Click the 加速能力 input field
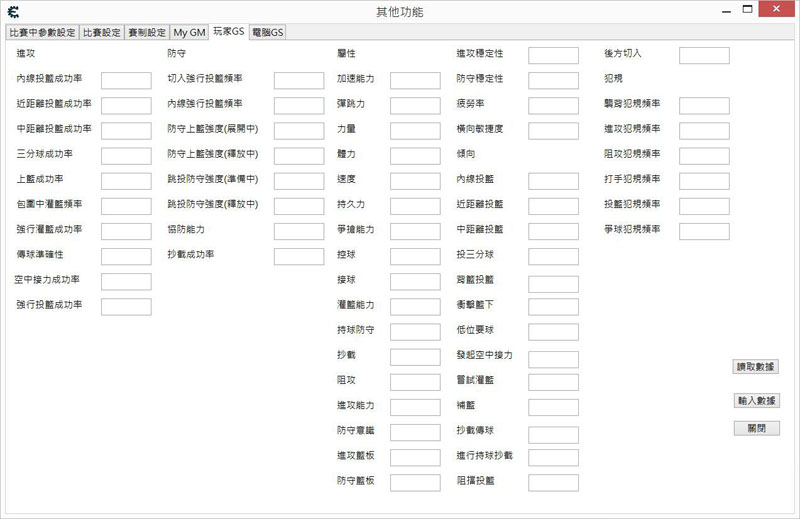Image resolution: width=800 pixels, height=519 pixels. tap(414, 80)
